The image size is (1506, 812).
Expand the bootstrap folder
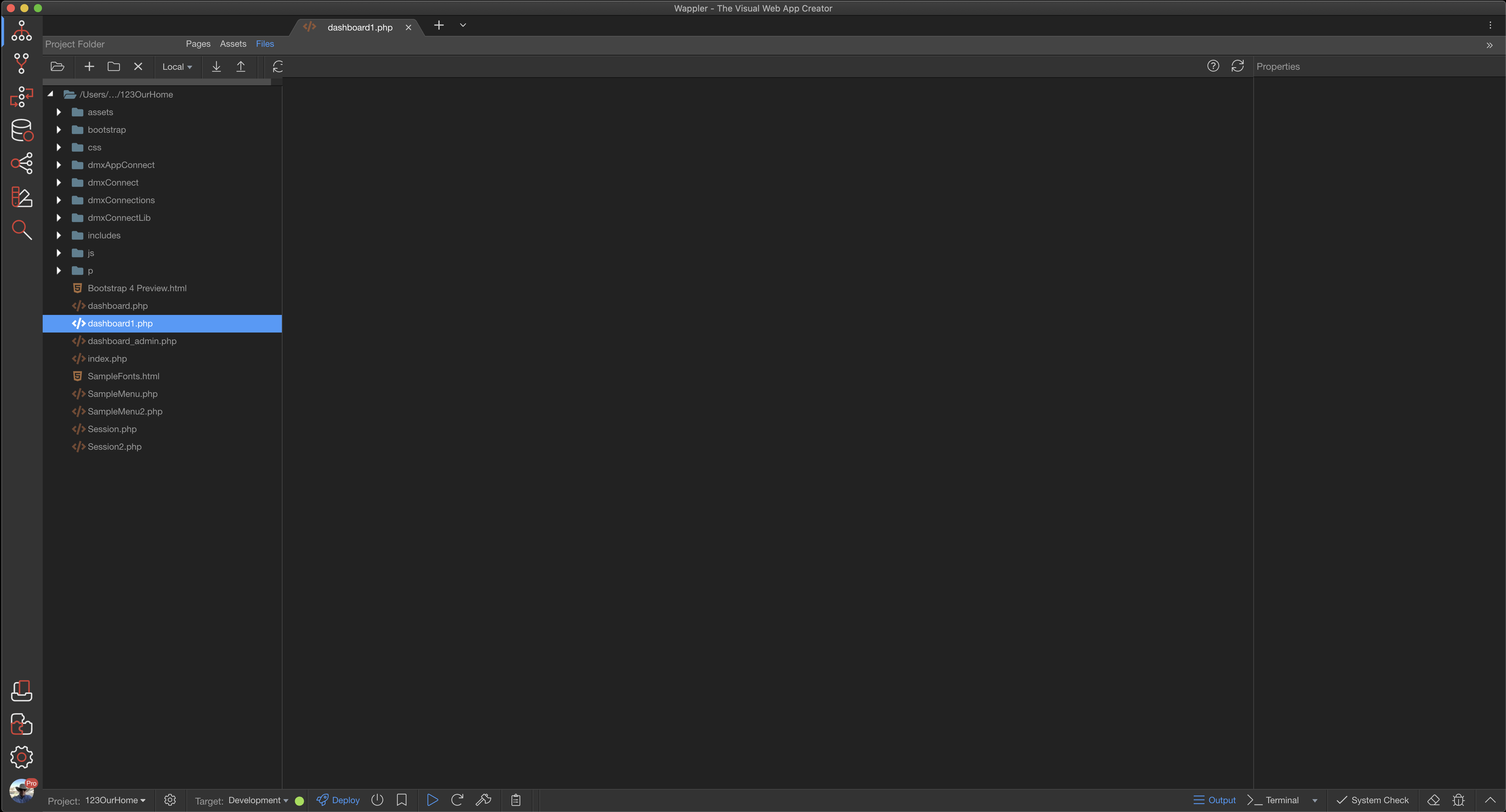[x=59, y=129]
